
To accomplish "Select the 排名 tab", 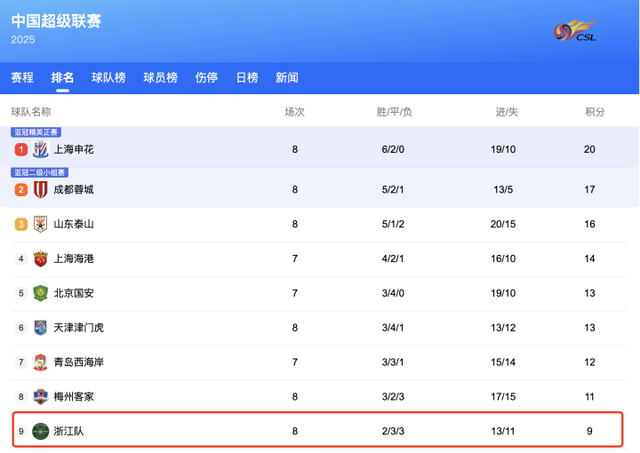I will point(62,78).
